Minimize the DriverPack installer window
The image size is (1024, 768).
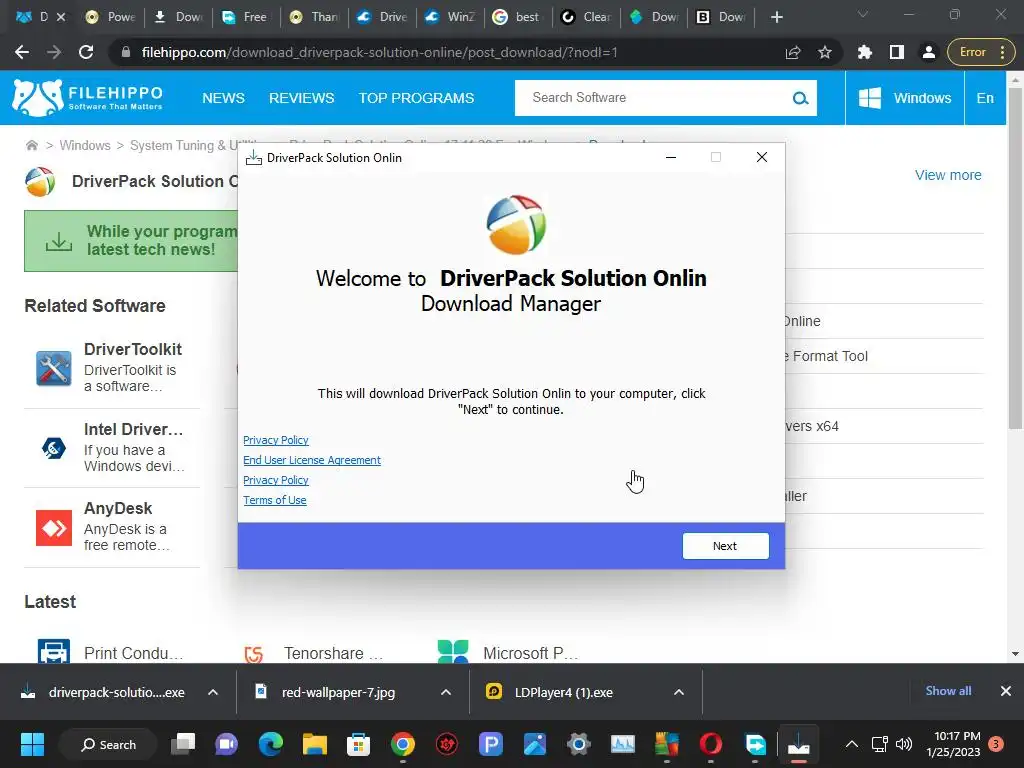coord(671,157)
